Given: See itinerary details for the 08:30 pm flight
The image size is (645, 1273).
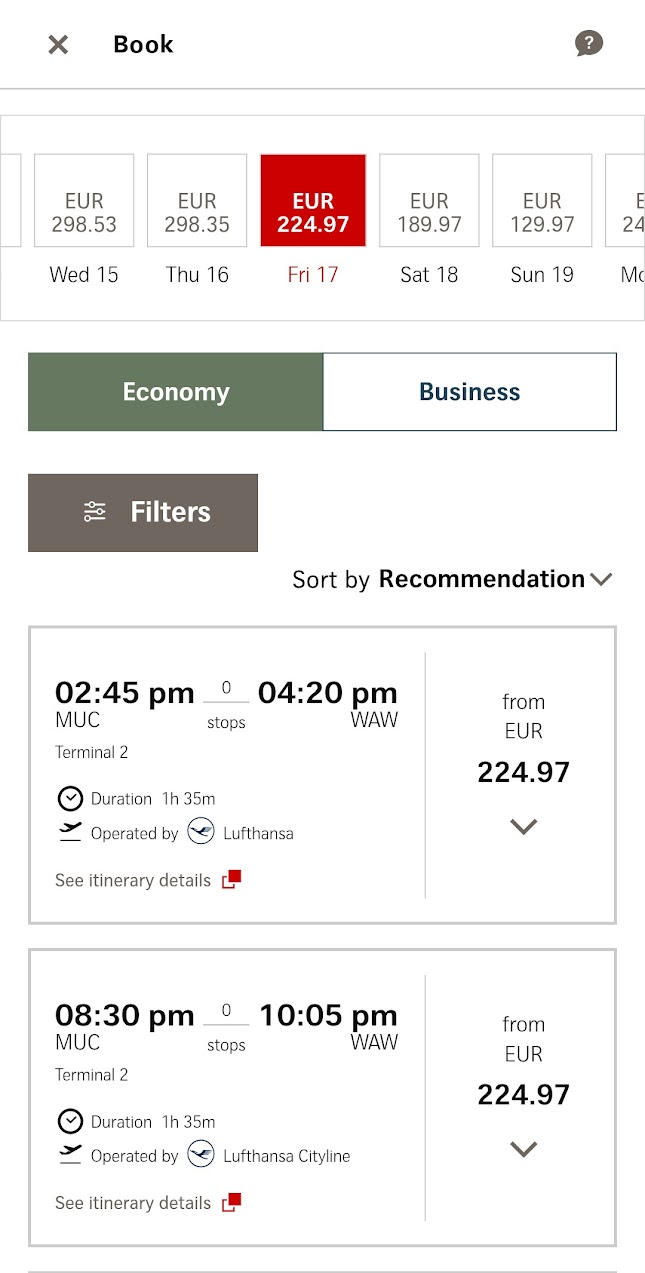Looking at the screenshot, I should [x=131, y=1203].
